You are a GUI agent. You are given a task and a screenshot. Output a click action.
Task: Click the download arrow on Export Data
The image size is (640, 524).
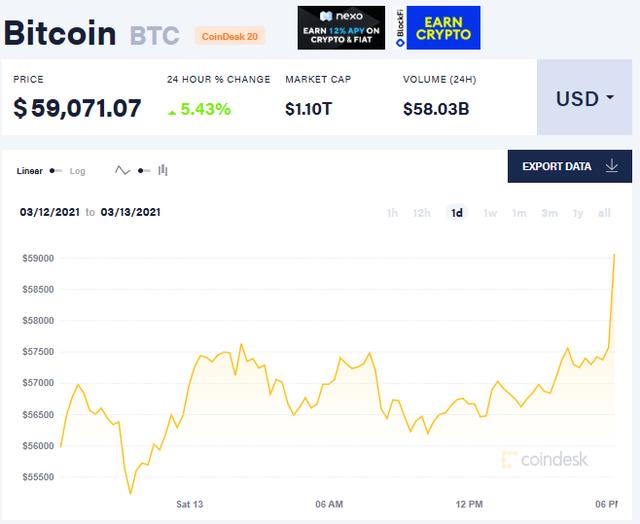click(611, 166)
